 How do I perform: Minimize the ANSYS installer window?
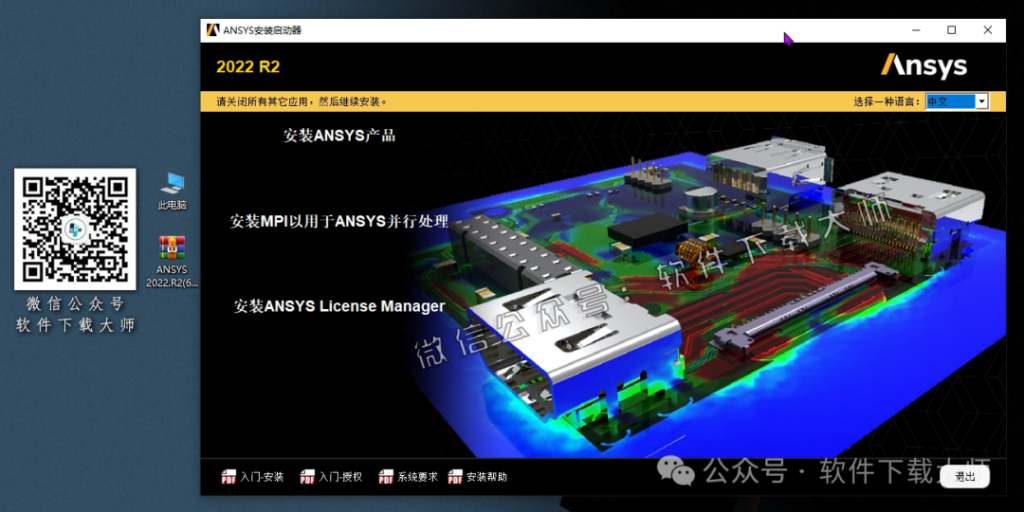coord(917,30)
